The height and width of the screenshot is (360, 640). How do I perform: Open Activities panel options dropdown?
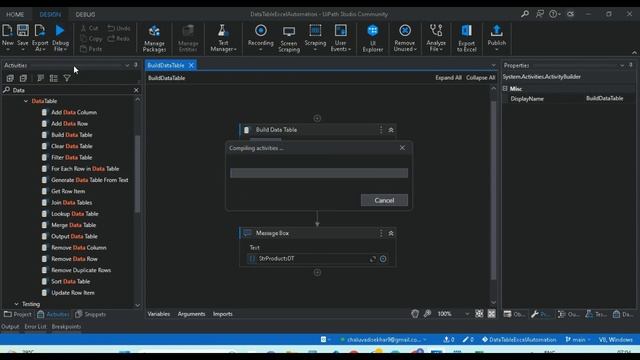pos(127,65)
